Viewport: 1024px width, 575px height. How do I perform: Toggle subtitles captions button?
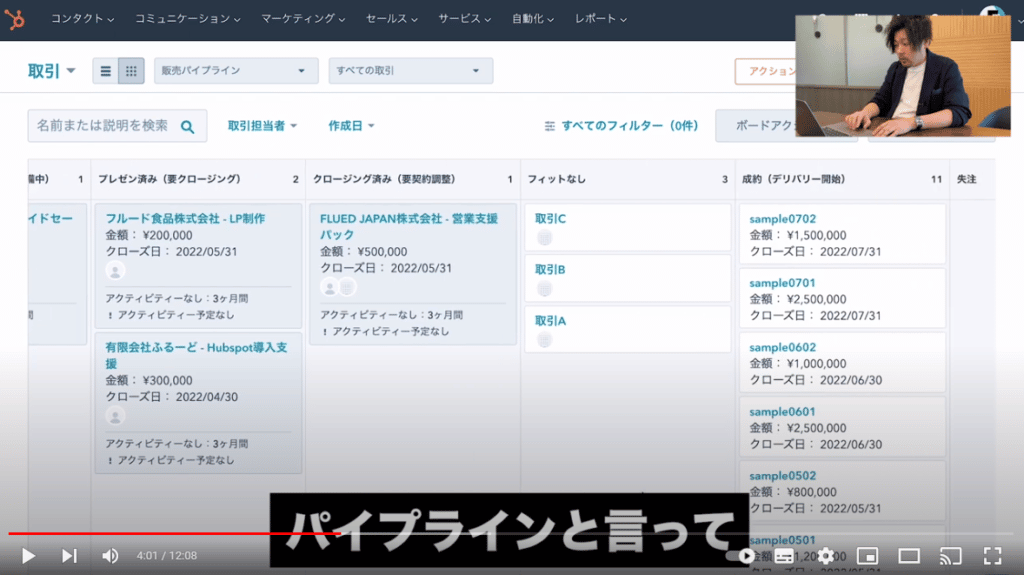[784, 556]
